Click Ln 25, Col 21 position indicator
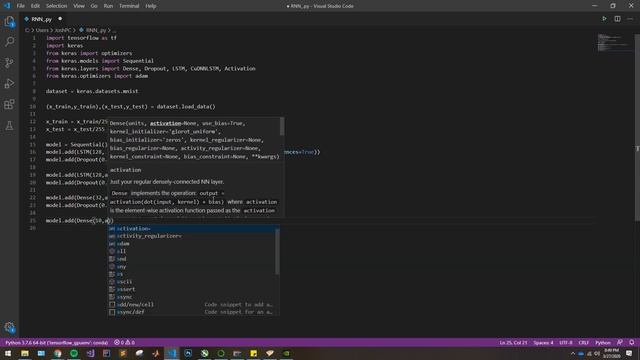The height and width of the screenshot is (360, 640). [513, 342]
